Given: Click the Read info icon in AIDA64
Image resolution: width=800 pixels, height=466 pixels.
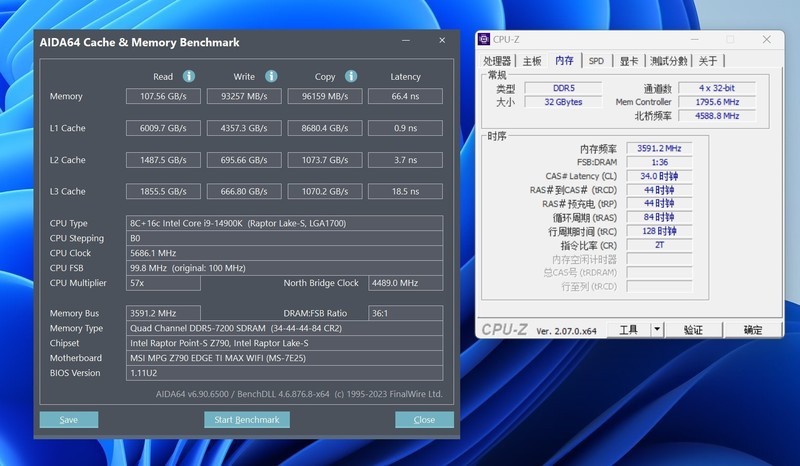Looking at the screenshot, I should [x=189, y=76].
